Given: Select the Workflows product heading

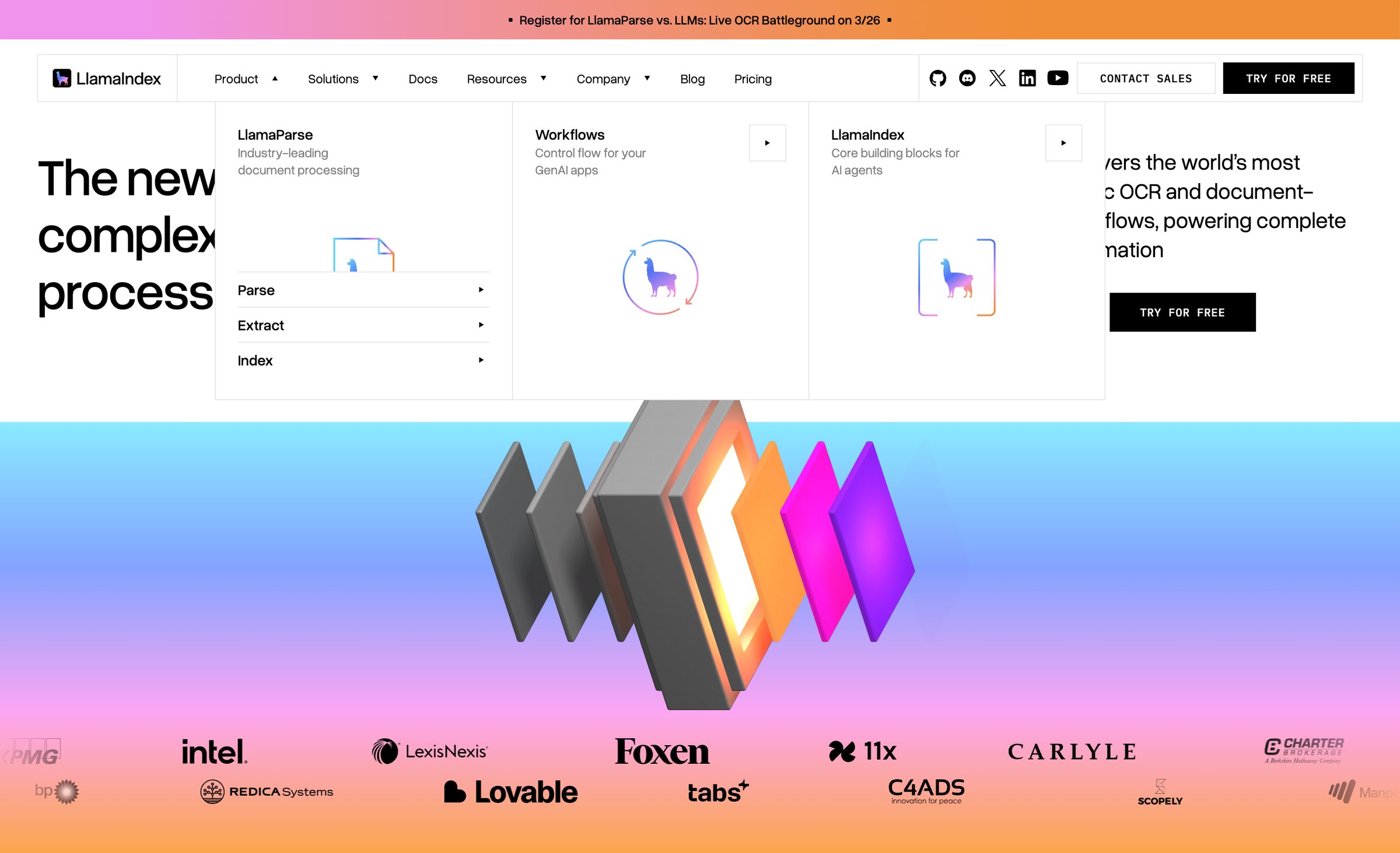Looking at the screenshot, I should pos(570,135).
